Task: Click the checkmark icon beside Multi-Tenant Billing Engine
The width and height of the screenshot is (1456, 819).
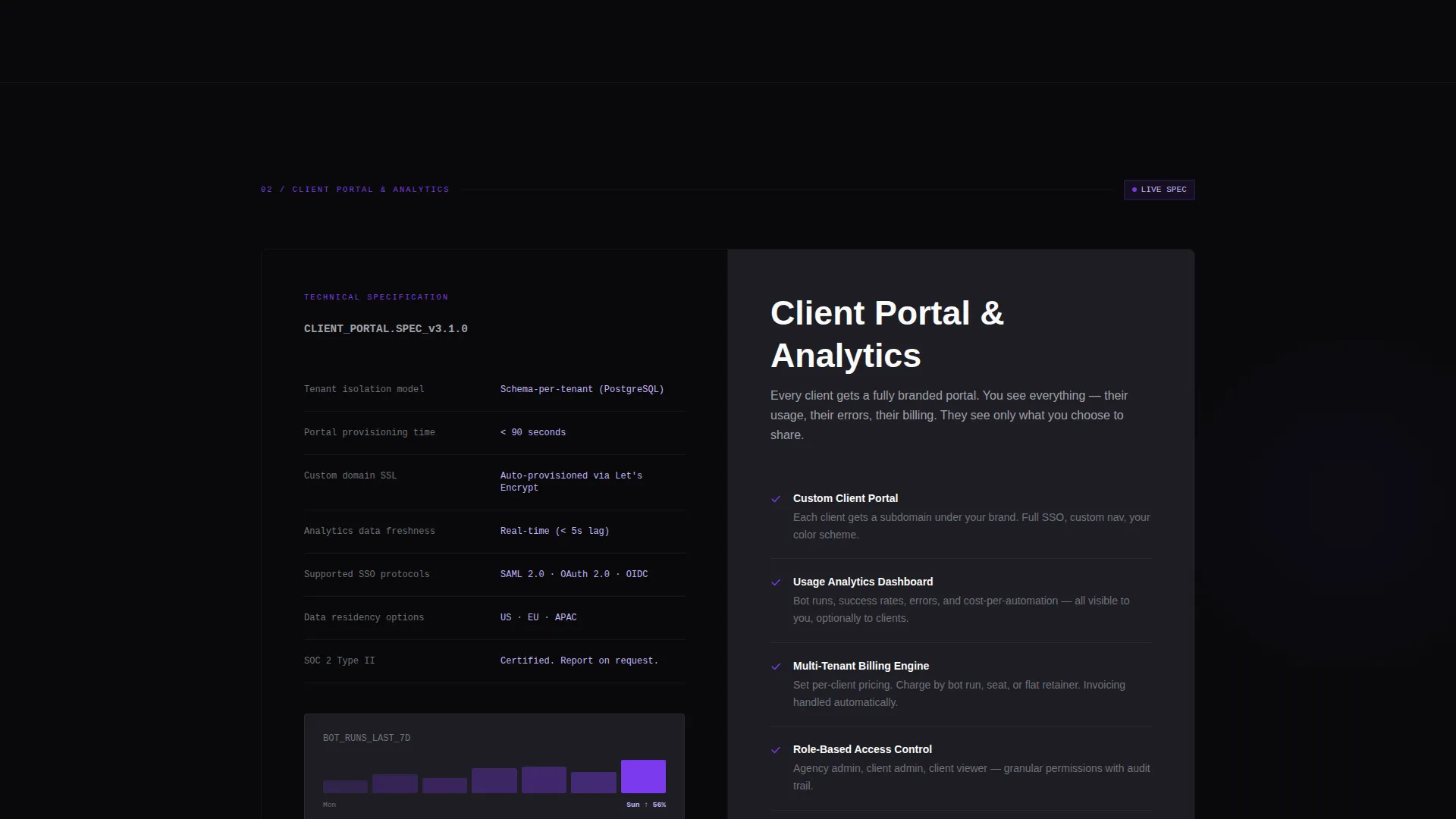Action: click(x=776, y=667)
